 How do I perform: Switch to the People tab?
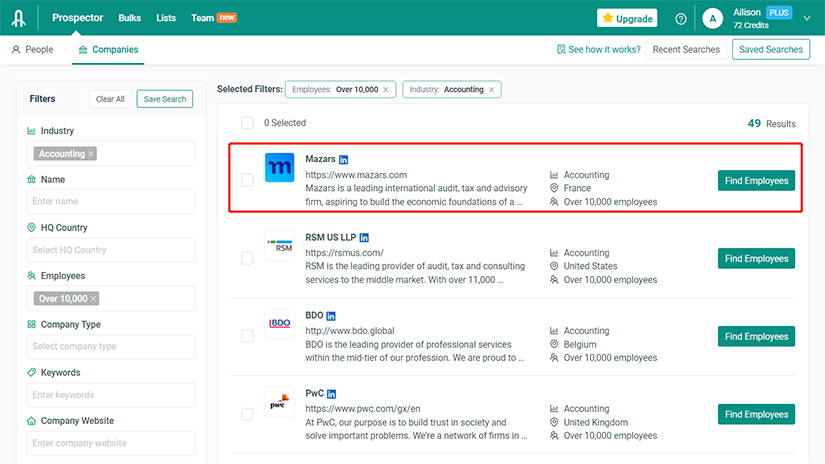coord(33,49)
